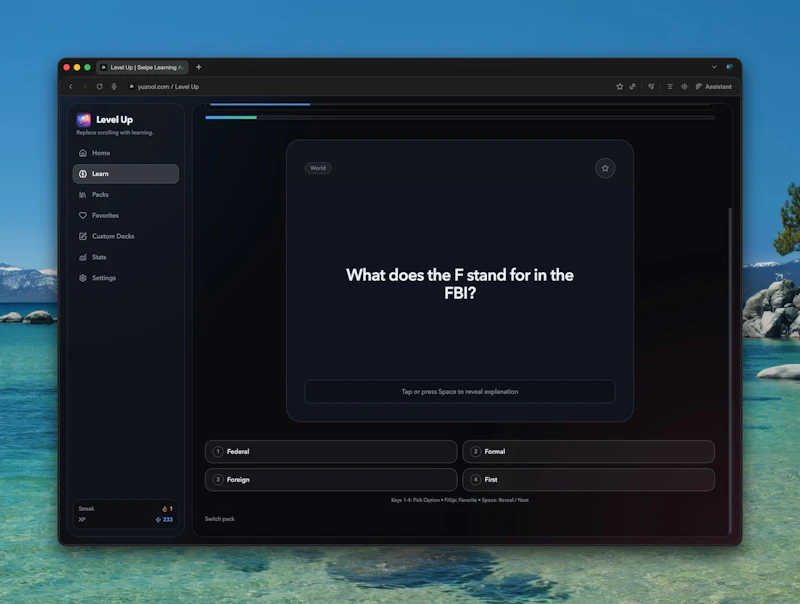Click the audio waveform toolbar icon

click(x=684, y=87)
